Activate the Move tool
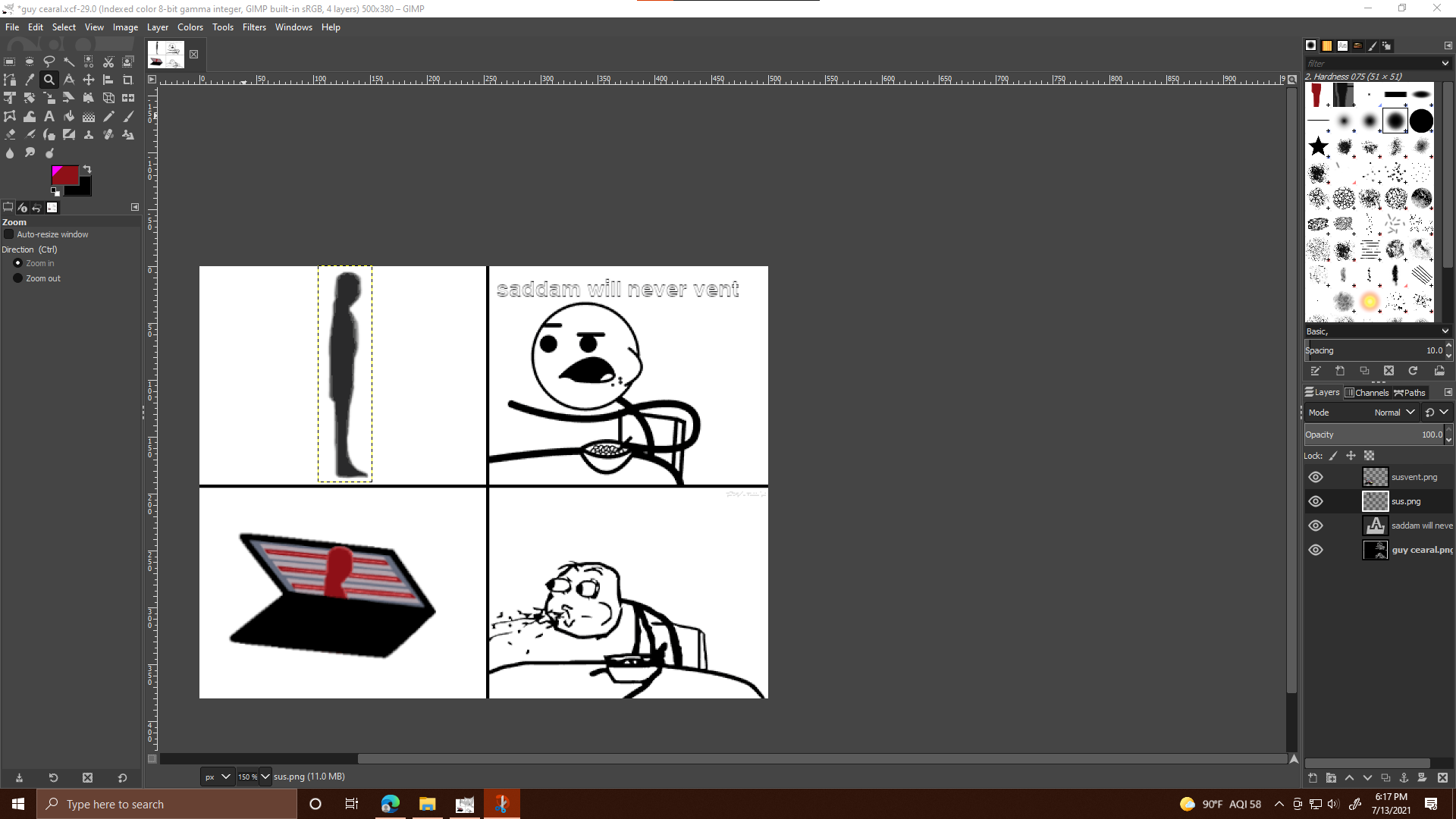The image size is (1456, 819). click(89, 80)
